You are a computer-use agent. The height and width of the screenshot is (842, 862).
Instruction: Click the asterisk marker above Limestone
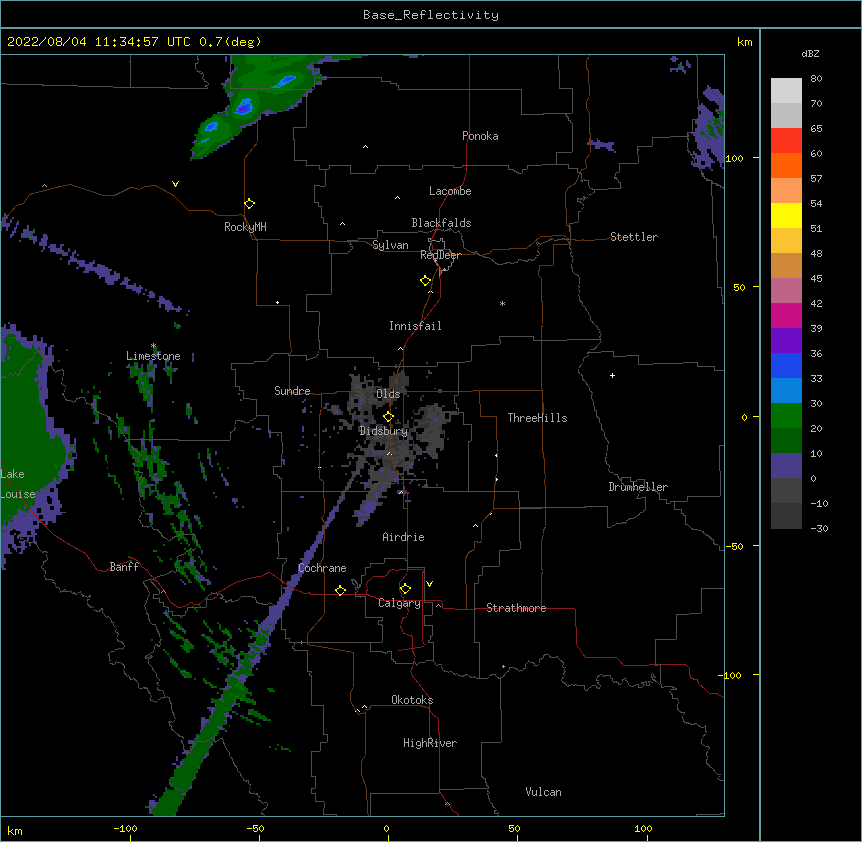[x=153, y=346]
